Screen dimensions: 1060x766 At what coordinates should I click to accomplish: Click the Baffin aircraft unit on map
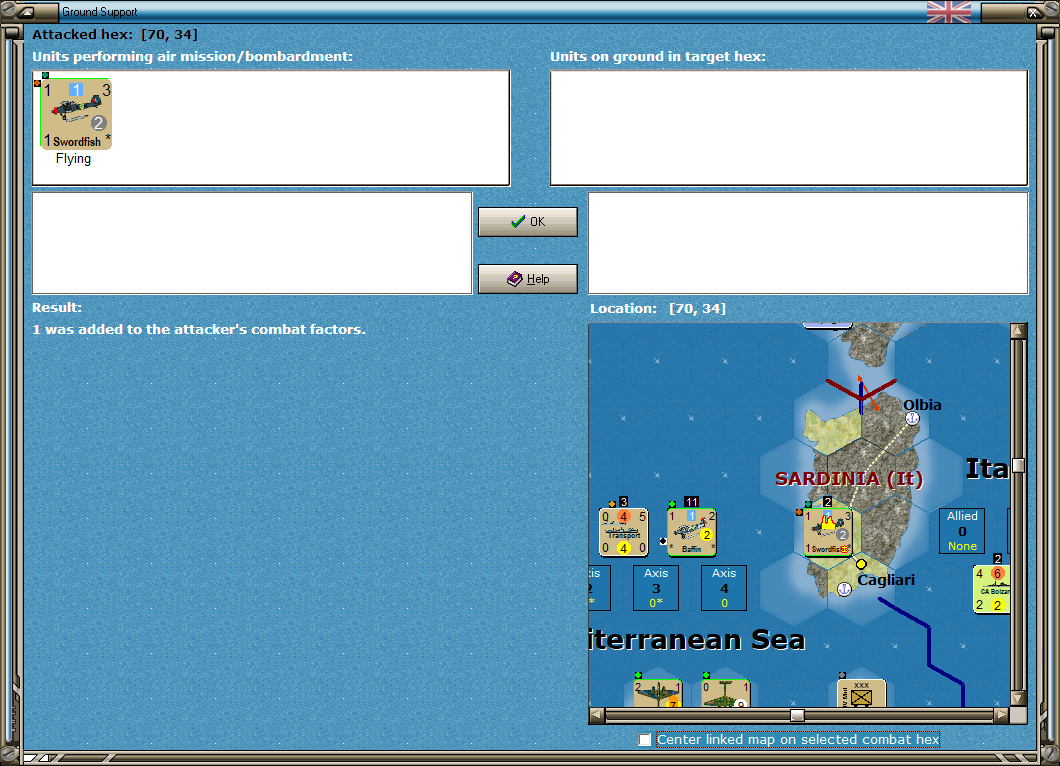[x=692, y=532]
